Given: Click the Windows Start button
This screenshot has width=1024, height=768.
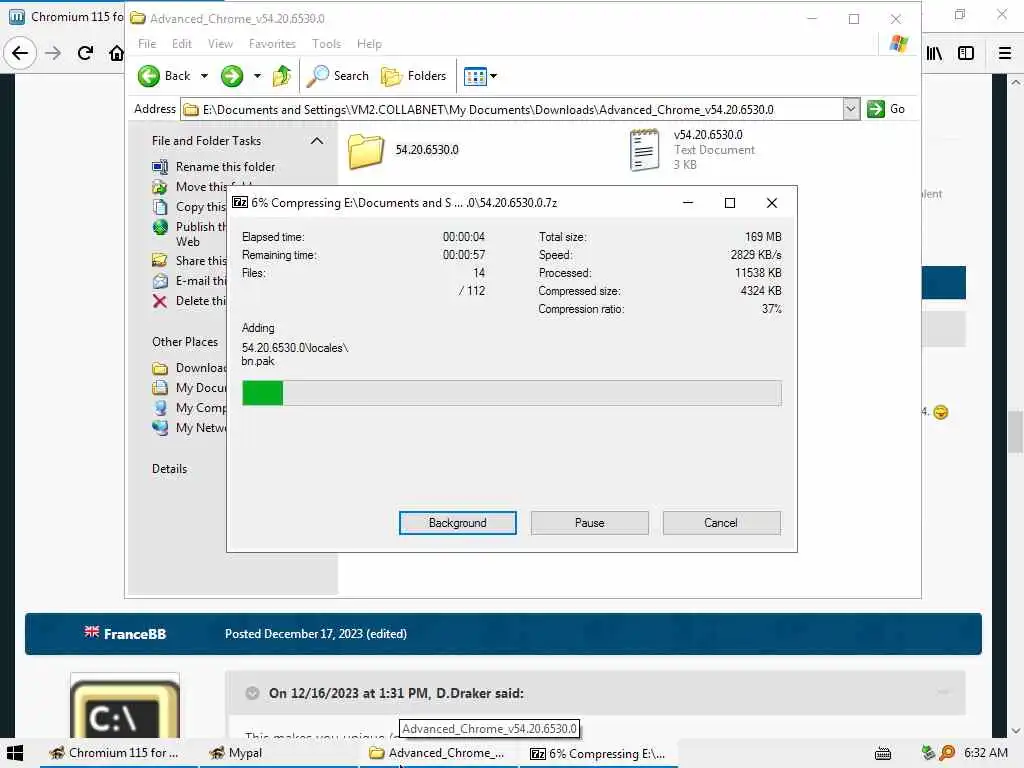Looking at the screenshot, I should [15, 753].
